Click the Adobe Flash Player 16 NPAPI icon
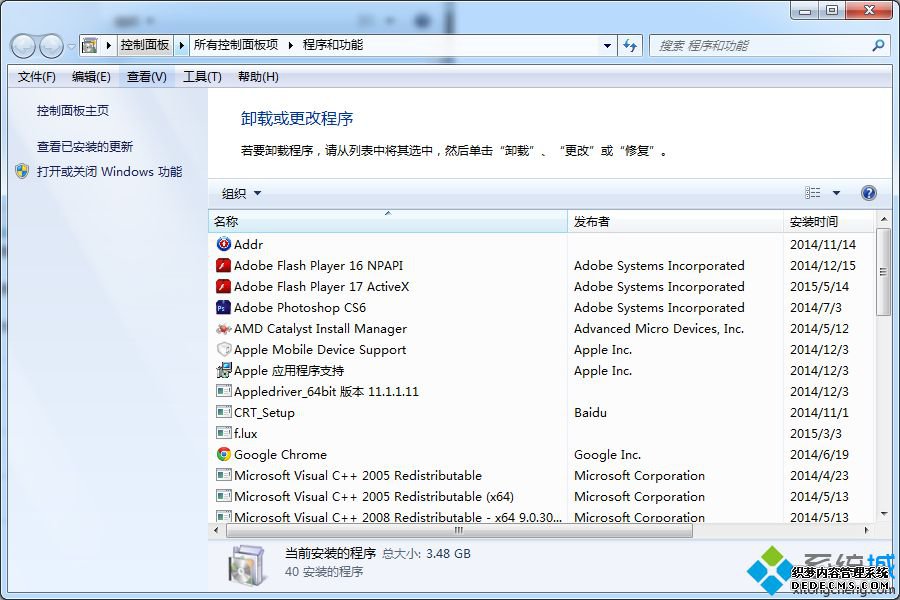The width and height of the screenshot is (900, 600). (x=223, y=265)
